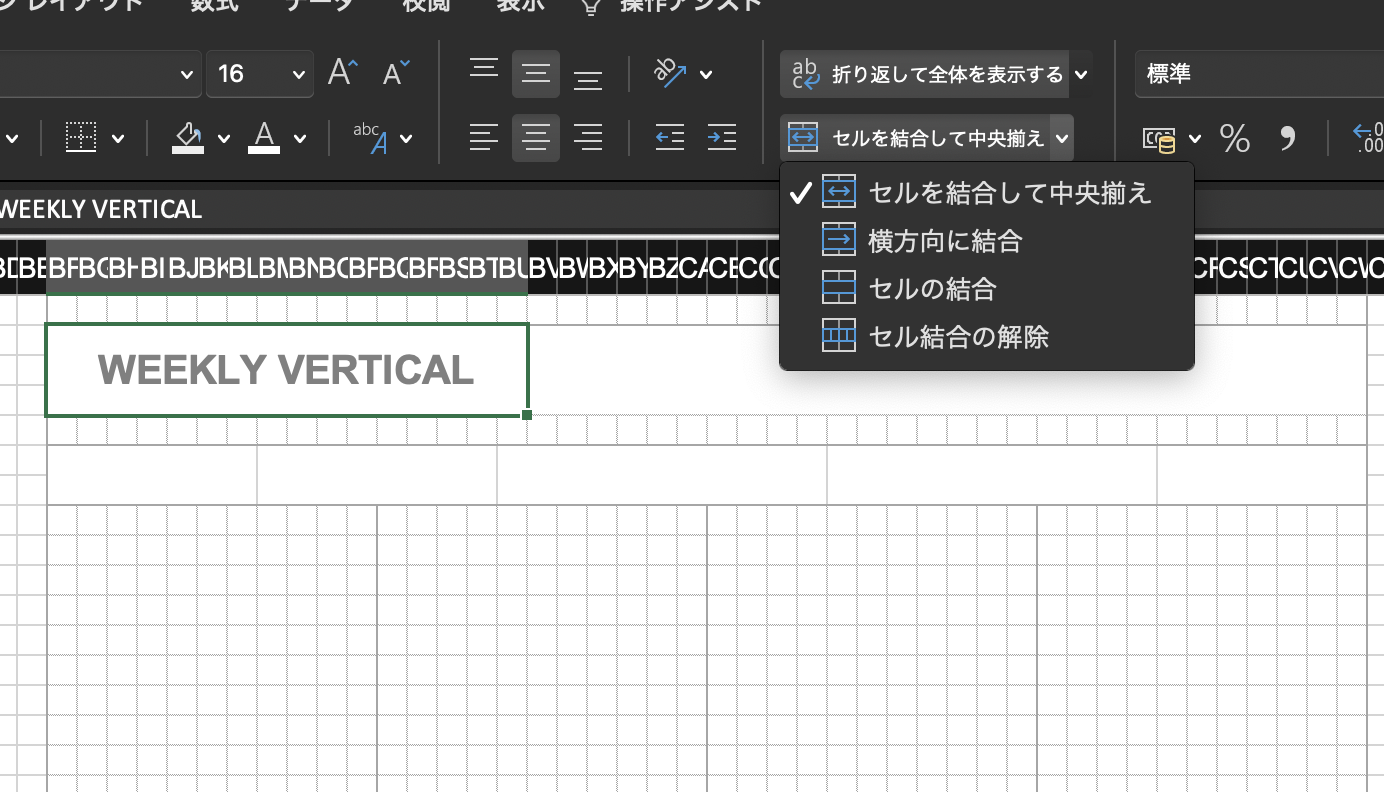
Task: Toggle middle vertical alignment
Action: 536,73
